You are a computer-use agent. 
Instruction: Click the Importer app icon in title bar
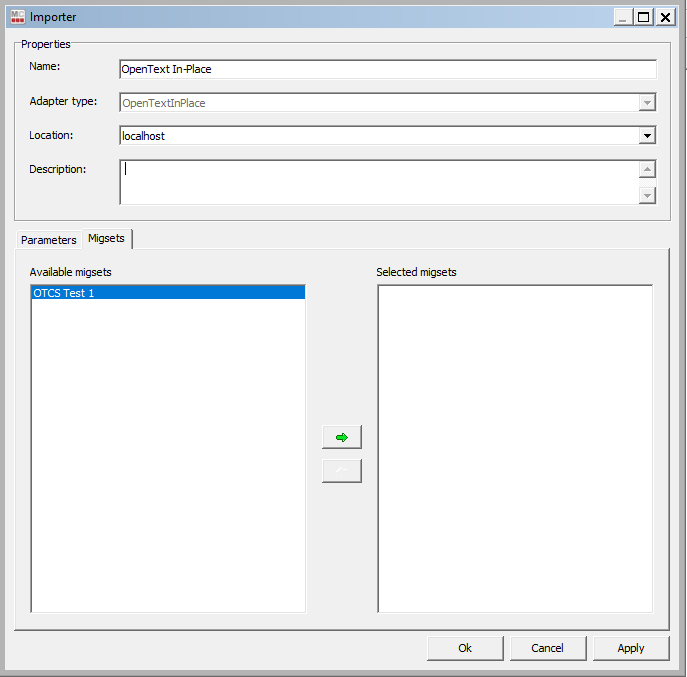(17, 16)
